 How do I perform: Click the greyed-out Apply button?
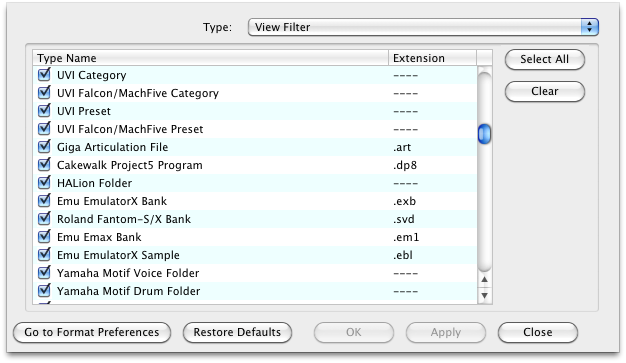click(446, 332)
